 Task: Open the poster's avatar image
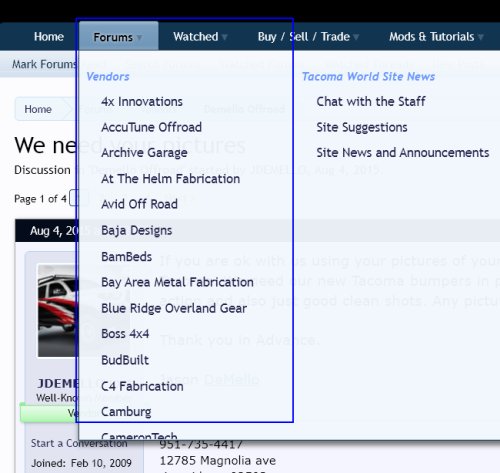point(58,311)
